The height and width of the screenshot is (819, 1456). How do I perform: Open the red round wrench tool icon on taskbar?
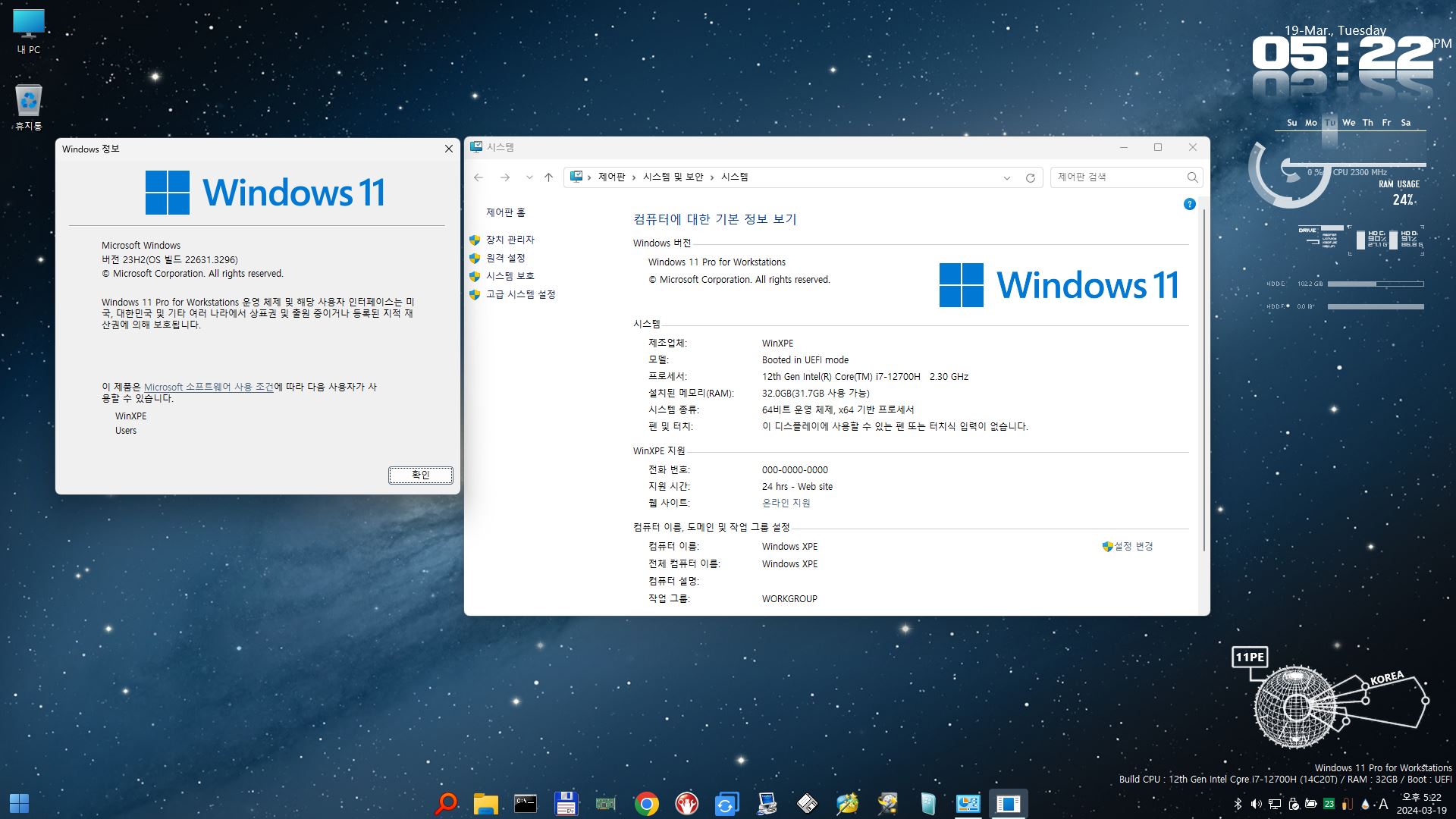point(686,803)
